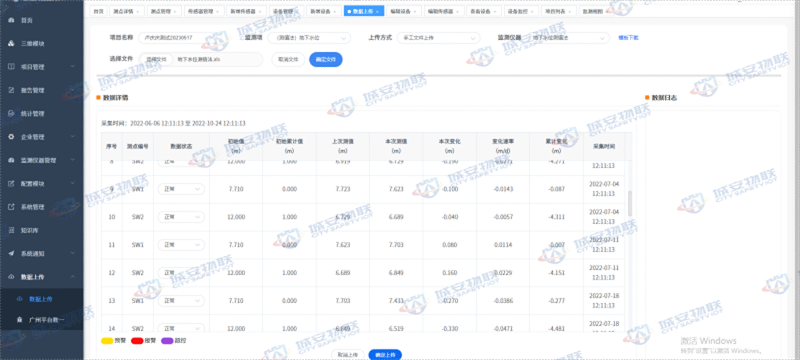Click the purple 超控 legend swatch

[x=167, y=340]
